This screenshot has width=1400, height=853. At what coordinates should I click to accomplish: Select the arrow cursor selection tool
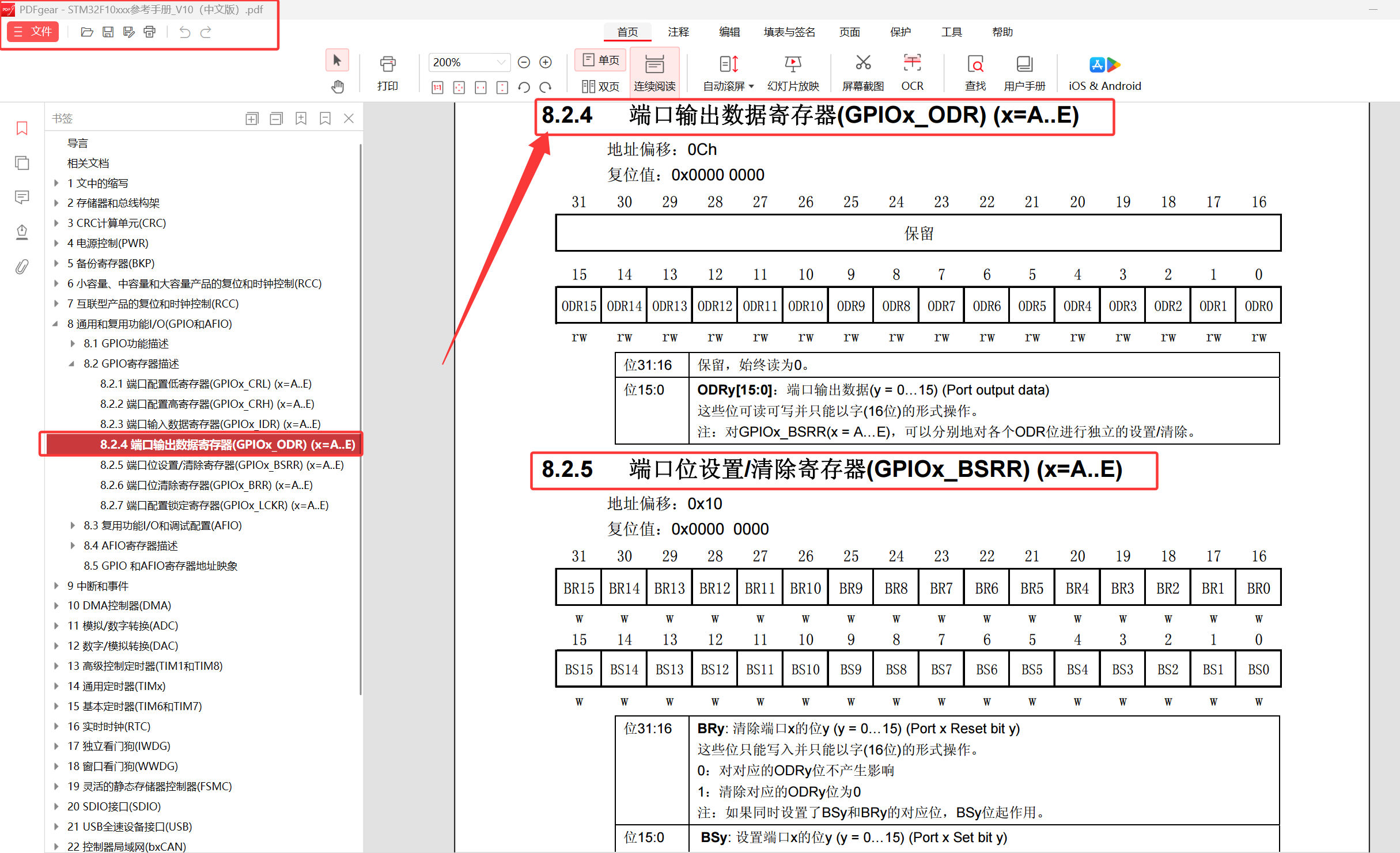coord(337,61)
